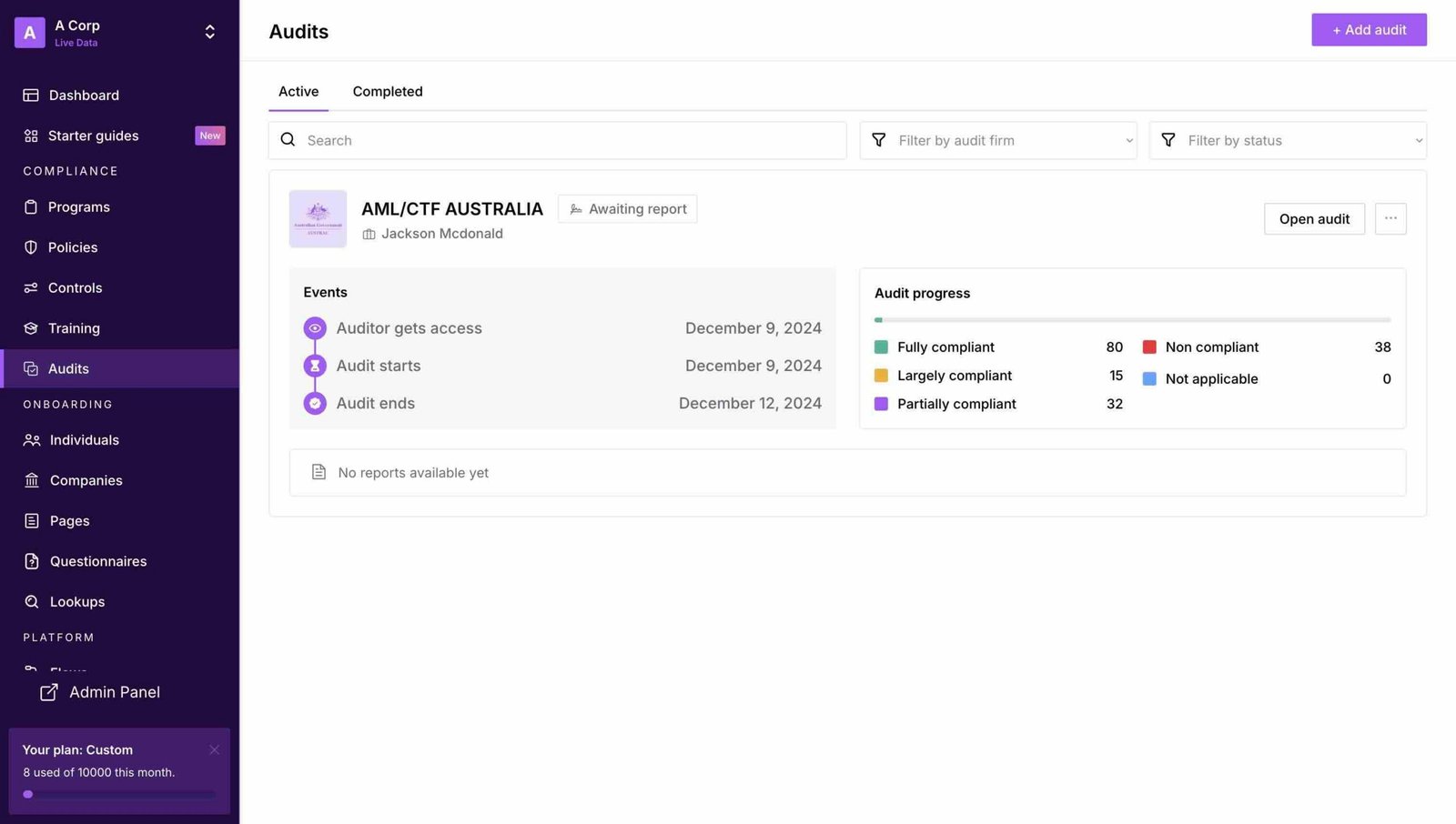The width and height of the screenshot is (1456, 824).
Task: Click the A Corp purple avatar
Action: [x=29, y=33]
